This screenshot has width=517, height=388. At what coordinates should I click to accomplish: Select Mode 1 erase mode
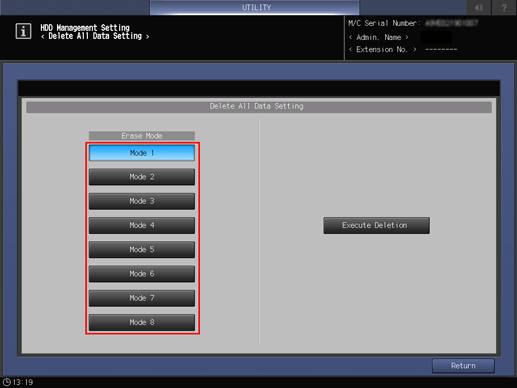tap(142, 153)
